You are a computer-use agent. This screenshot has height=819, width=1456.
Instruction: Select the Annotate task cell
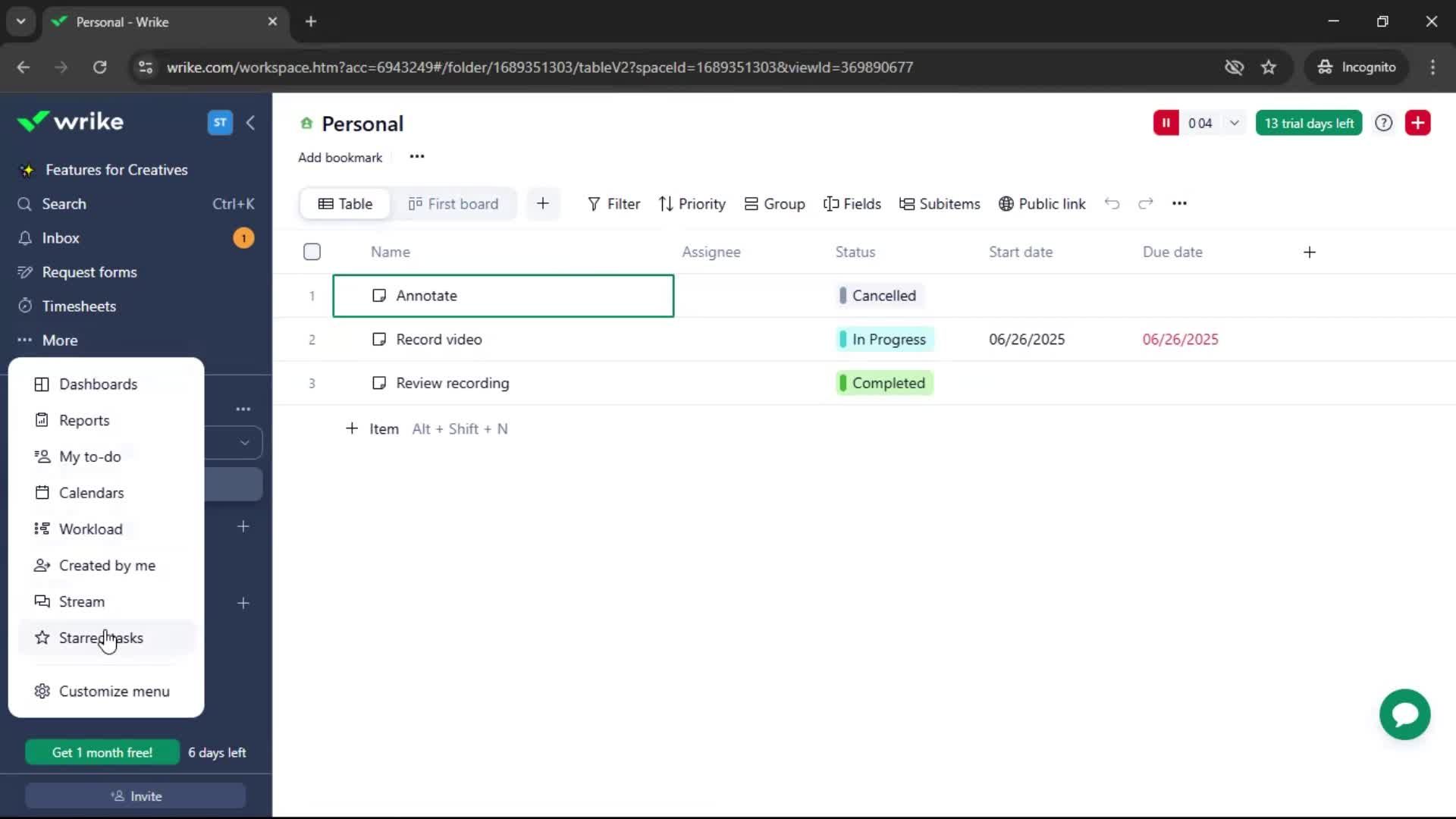click(504, 296)
